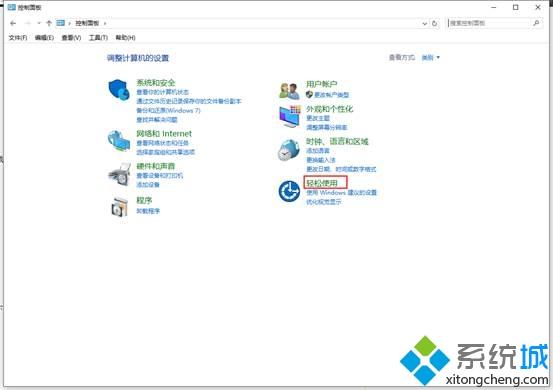Screen dimensions: 553x390
Task: Expand the address bar history dropdown
Action: point(425,23)
